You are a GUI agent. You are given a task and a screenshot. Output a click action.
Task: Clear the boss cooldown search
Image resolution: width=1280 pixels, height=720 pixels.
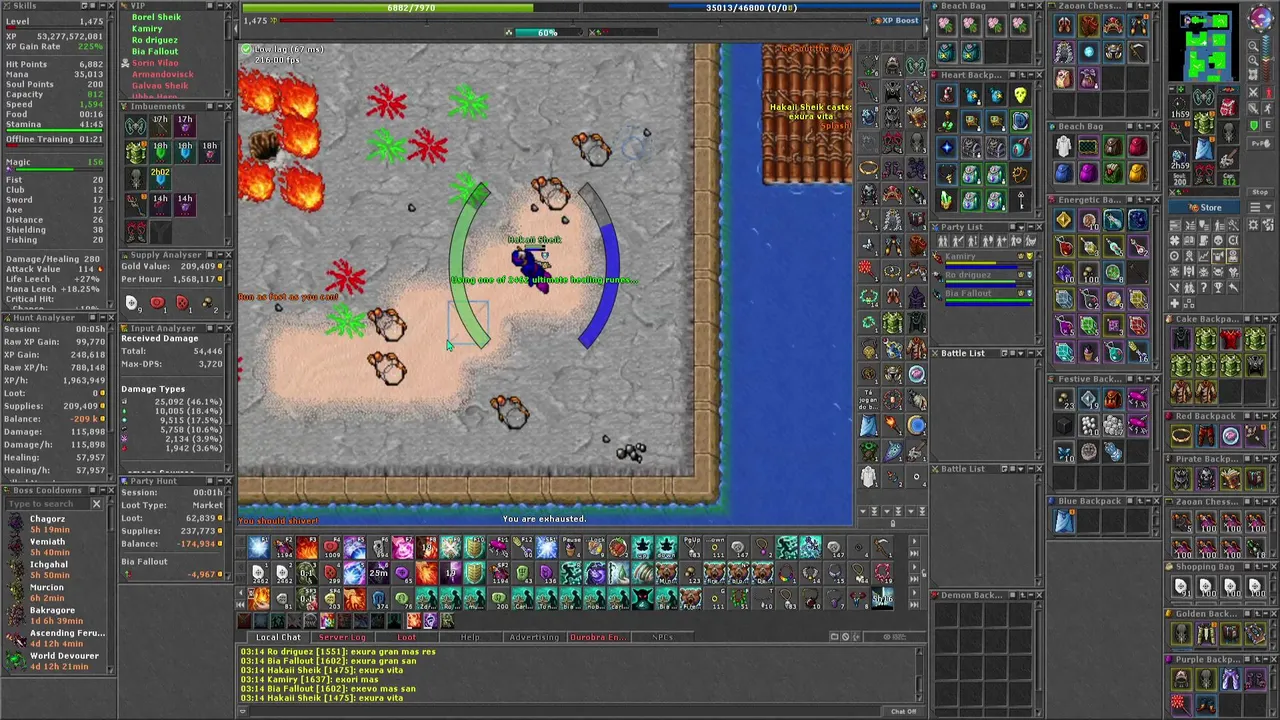click(97, 504)
